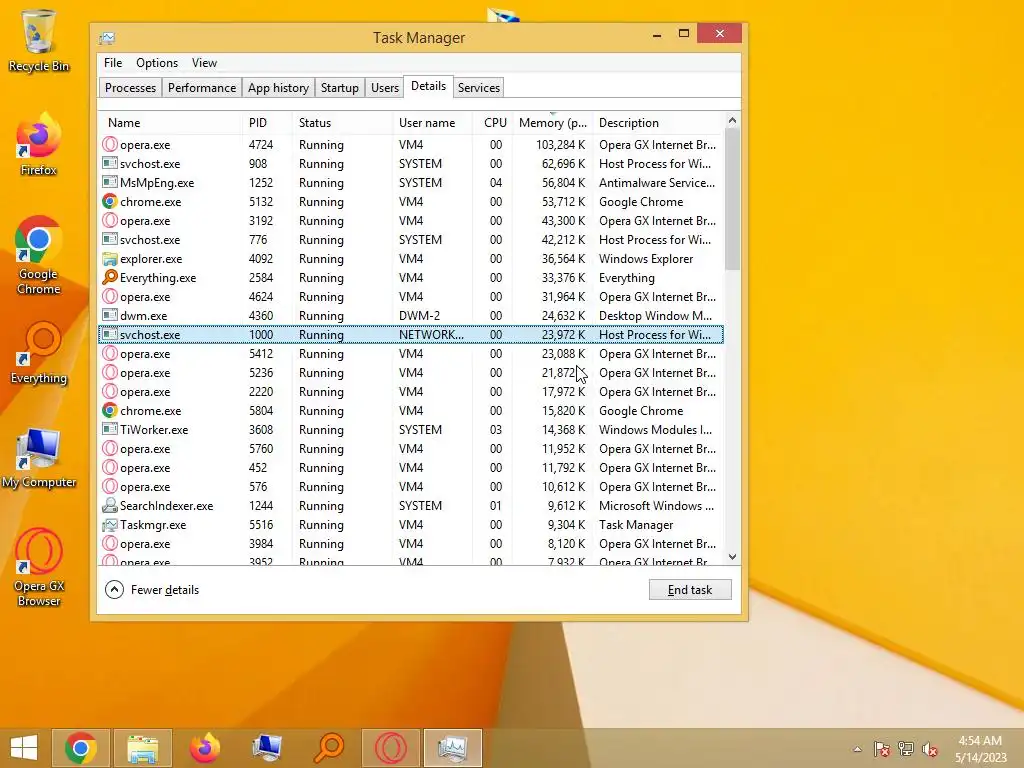This screenshot has height=768, width=1024.
Task: Click the SearchIndexer.exe process icon
Action: [110, 505]
